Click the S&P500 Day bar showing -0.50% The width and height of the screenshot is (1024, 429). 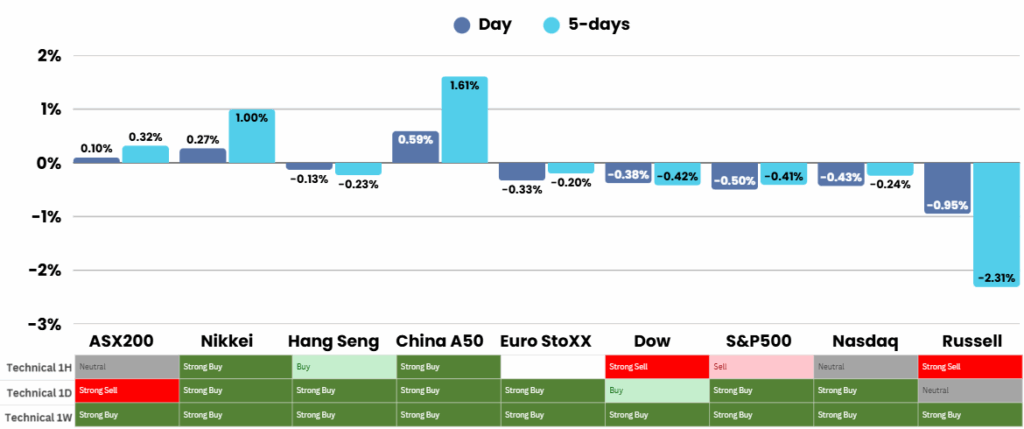pyautogui.click(x=735, y=175)
